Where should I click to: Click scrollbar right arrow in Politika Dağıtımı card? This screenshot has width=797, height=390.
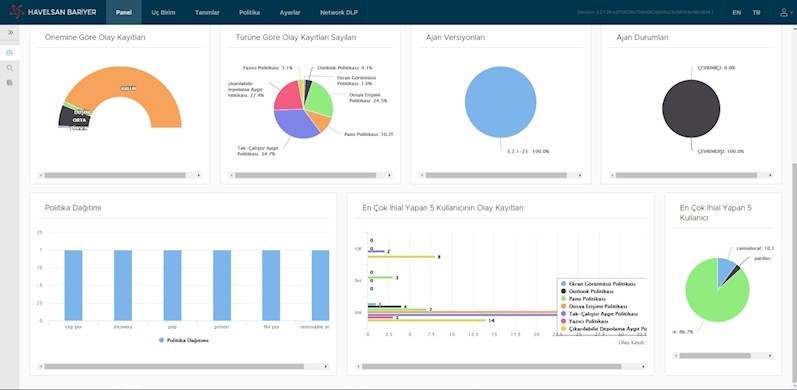tap(326, 366)
